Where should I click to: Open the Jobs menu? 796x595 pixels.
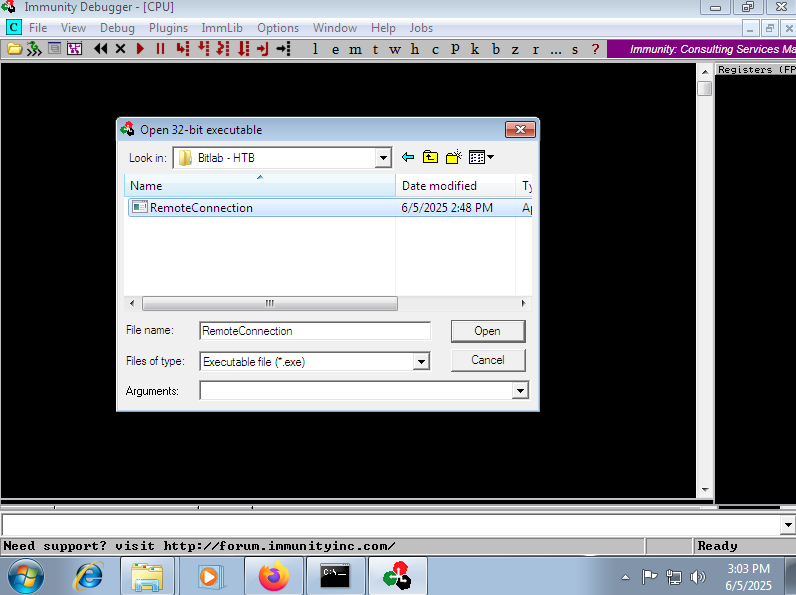[421, 28]
